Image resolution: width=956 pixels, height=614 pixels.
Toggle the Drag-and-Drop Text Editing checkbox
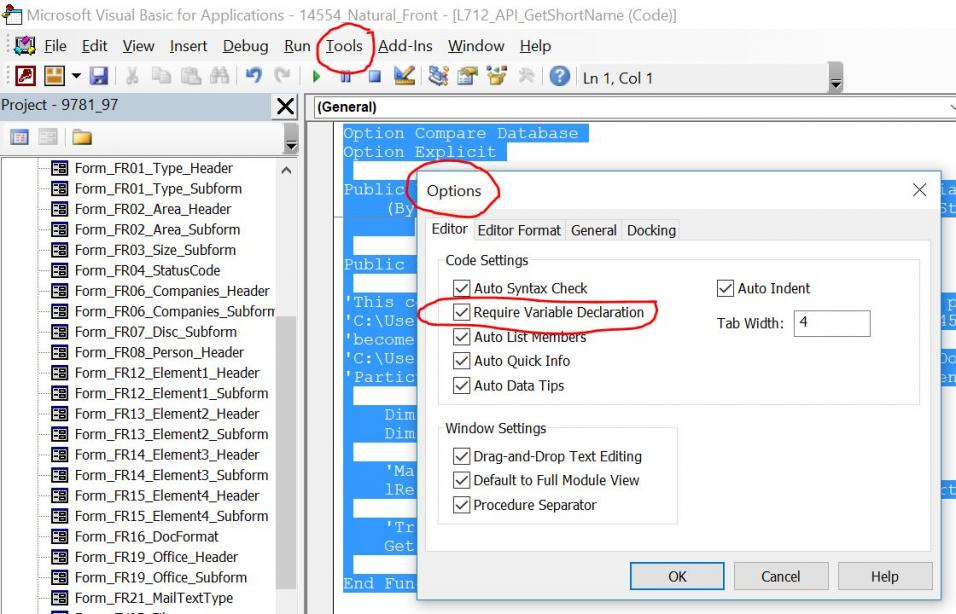(x=462, y=457)
